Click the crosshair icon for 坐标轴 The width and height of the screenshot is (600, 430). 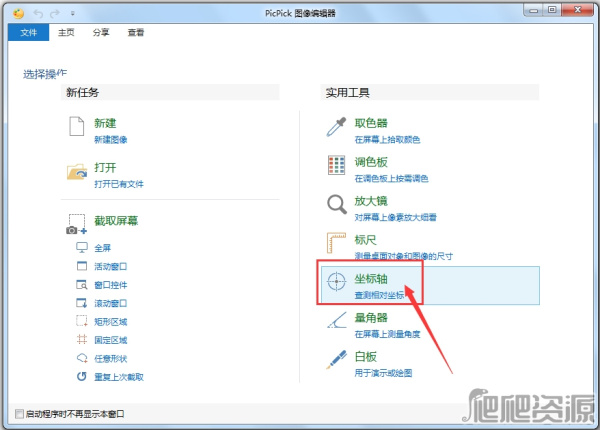coord(336,282)
